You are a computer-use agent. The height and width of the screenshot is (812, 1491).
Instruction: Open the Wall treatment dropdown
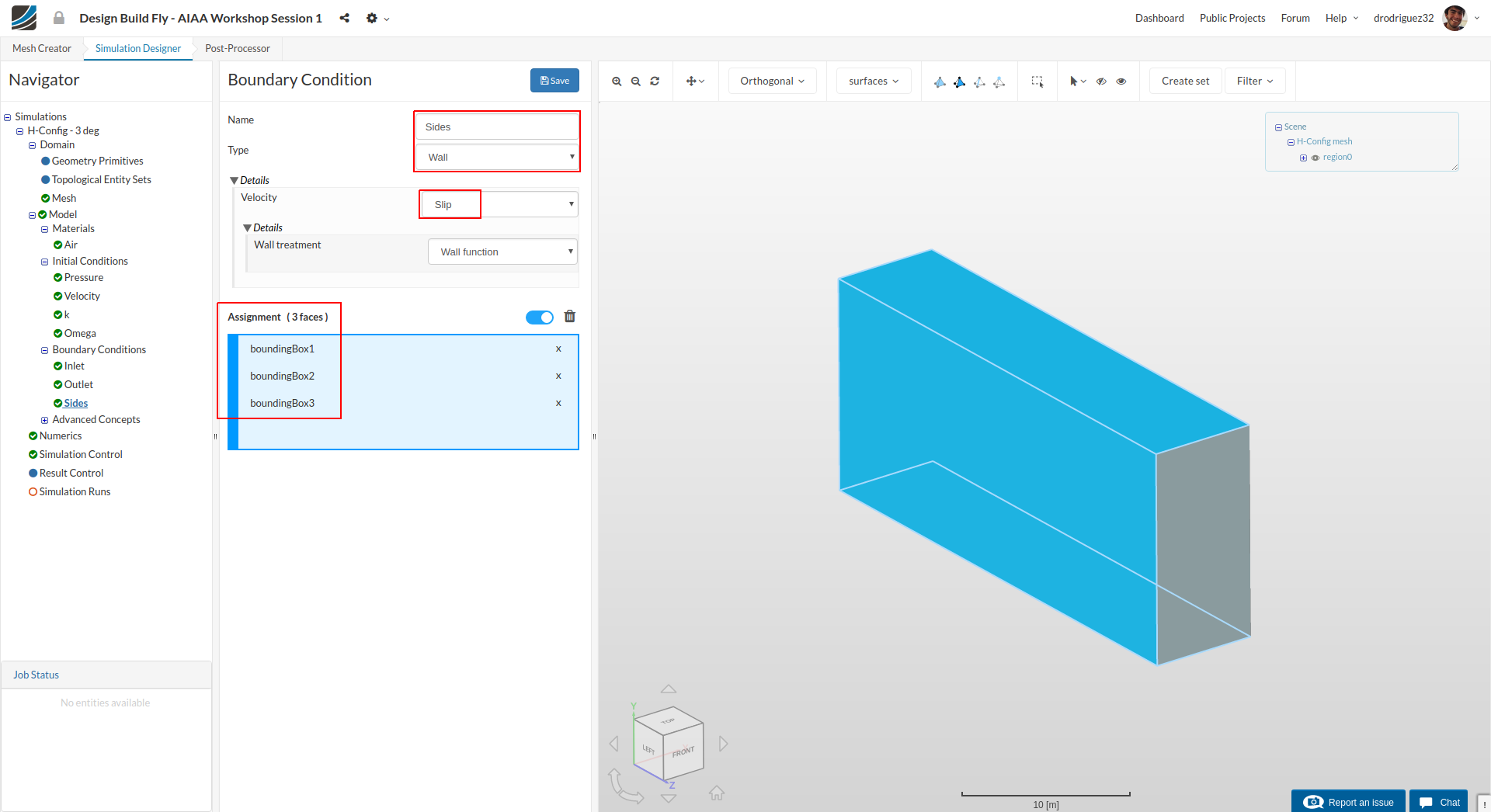(x=503, y=252)
